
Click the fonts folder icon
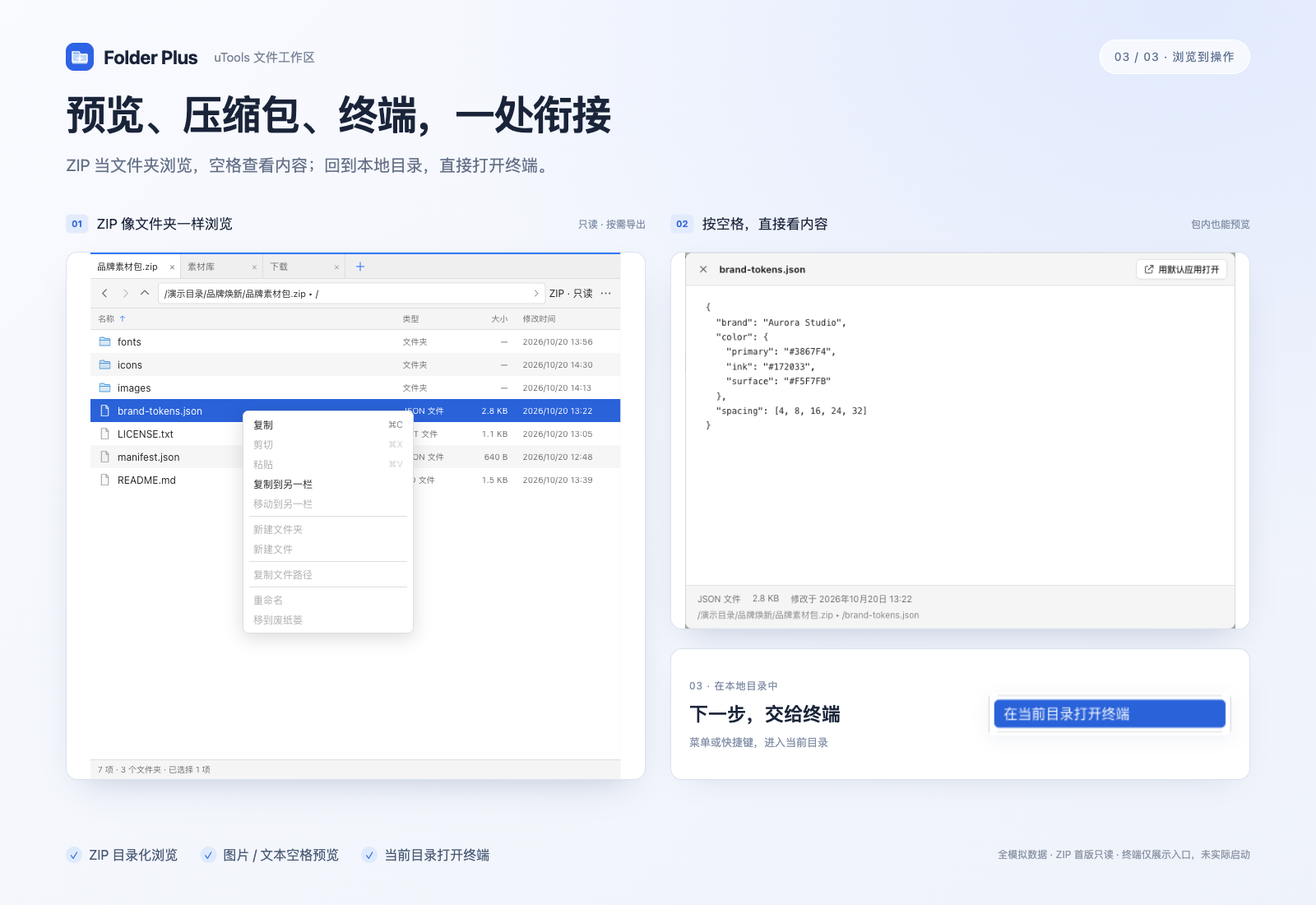click(x=104, y=341)
